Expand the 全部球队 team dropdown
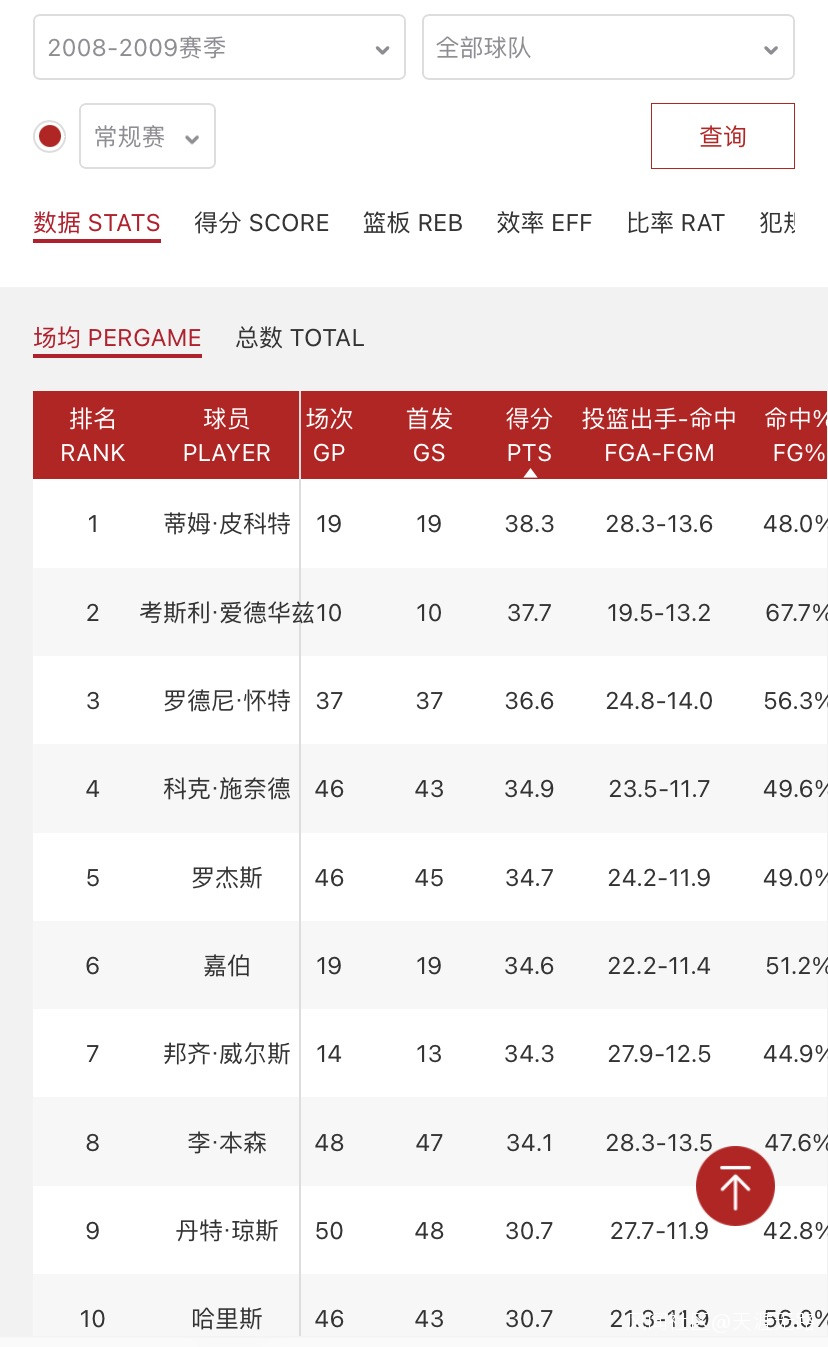Screen dimensions: 828x1347 tap(608, 47)
